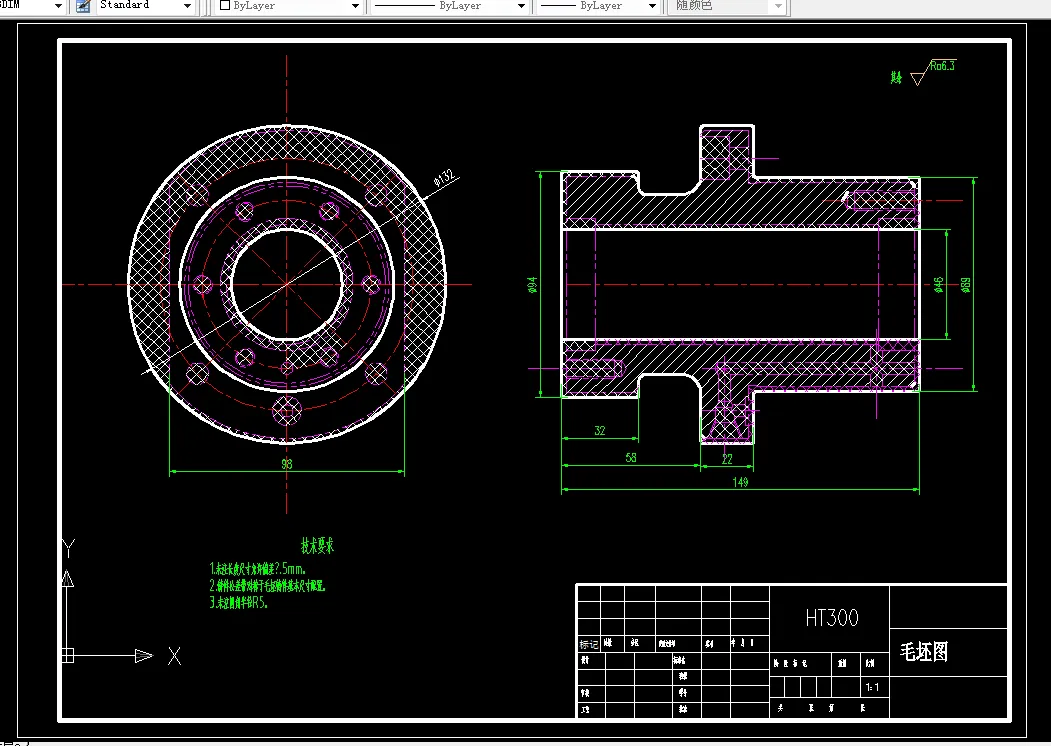1051x746 pixels.
Task: Select the Ra6.3 roughness value
Action: pyautogui.click(x=942, y=66)
